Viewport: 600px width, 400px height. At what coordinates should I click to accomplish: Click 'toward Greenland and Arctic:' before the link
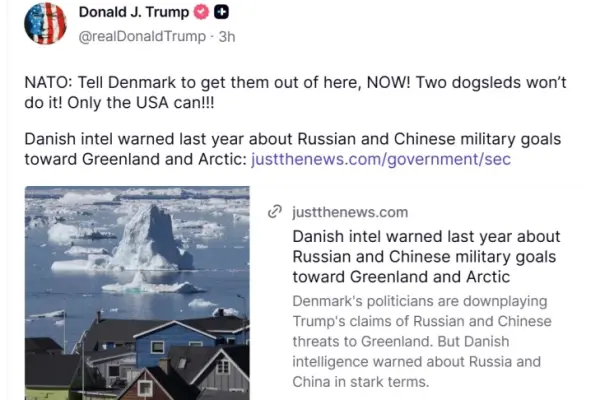point(136,159)
